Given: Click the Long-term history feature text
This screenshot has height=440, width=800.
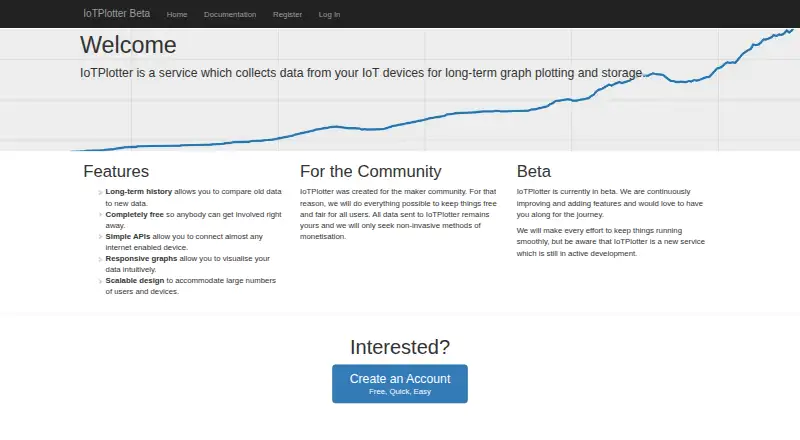Looking at the screenshot, I should pyautogui.click(x=193, y=197).
